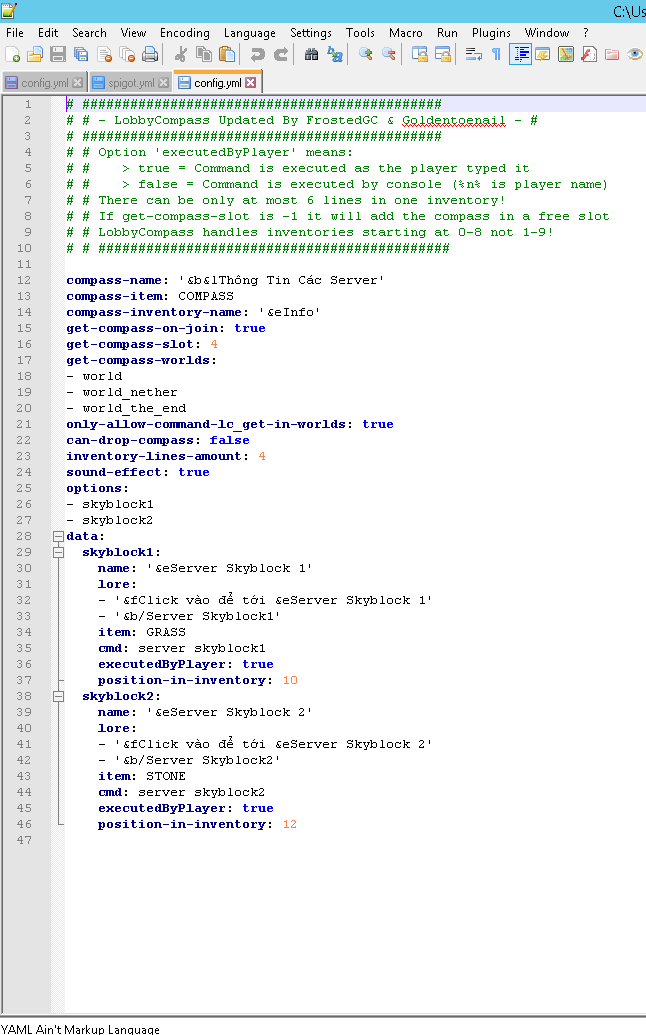Collapse the data: fold marker on line 28

click(x=58, y=536)
